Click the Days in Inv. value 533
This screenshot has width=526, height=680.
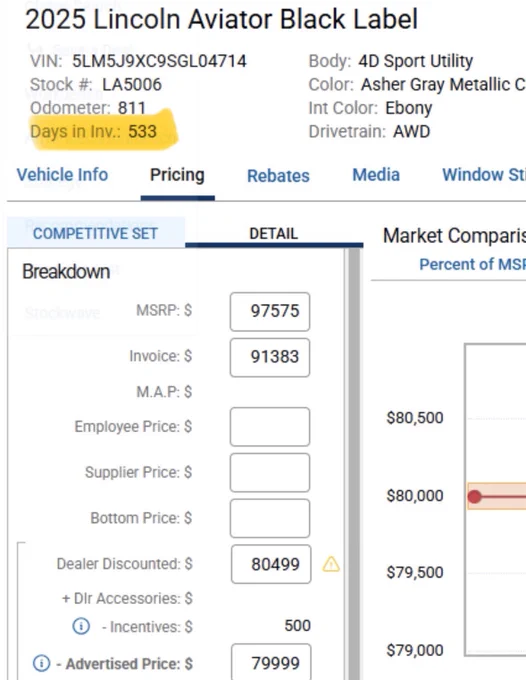coord(142,131)
